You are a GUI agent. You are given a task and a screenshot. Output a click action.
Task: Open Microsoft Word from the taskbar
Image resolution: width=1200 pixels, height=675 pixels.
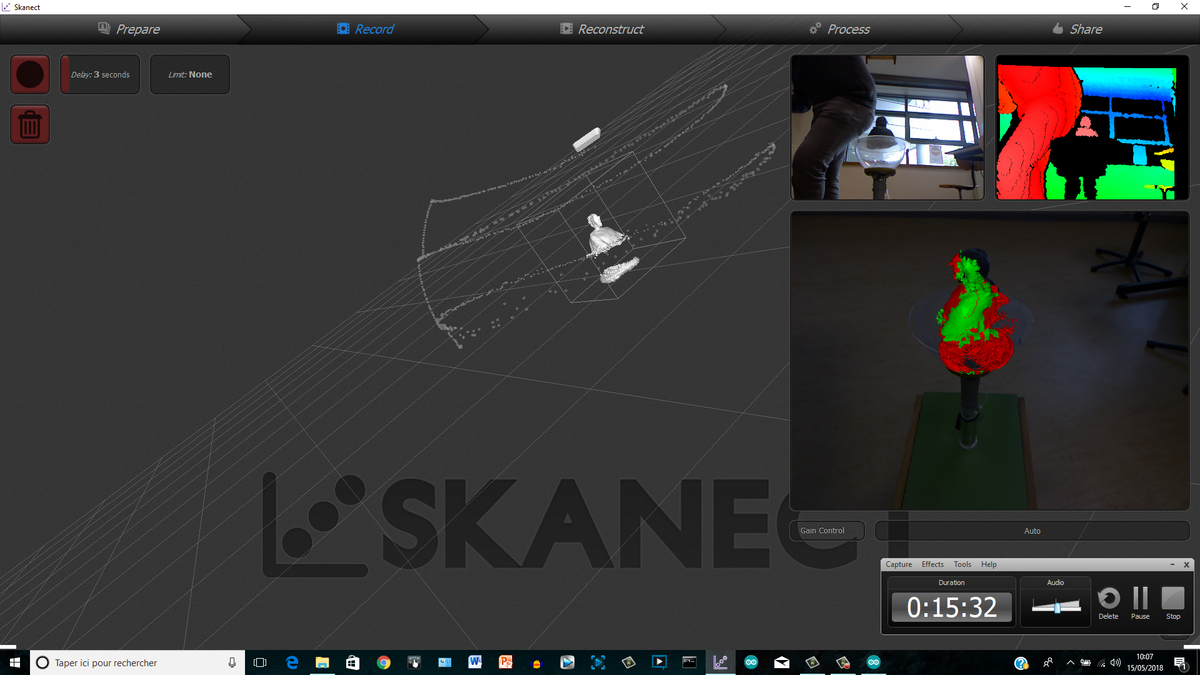click(x=475, y=662)
